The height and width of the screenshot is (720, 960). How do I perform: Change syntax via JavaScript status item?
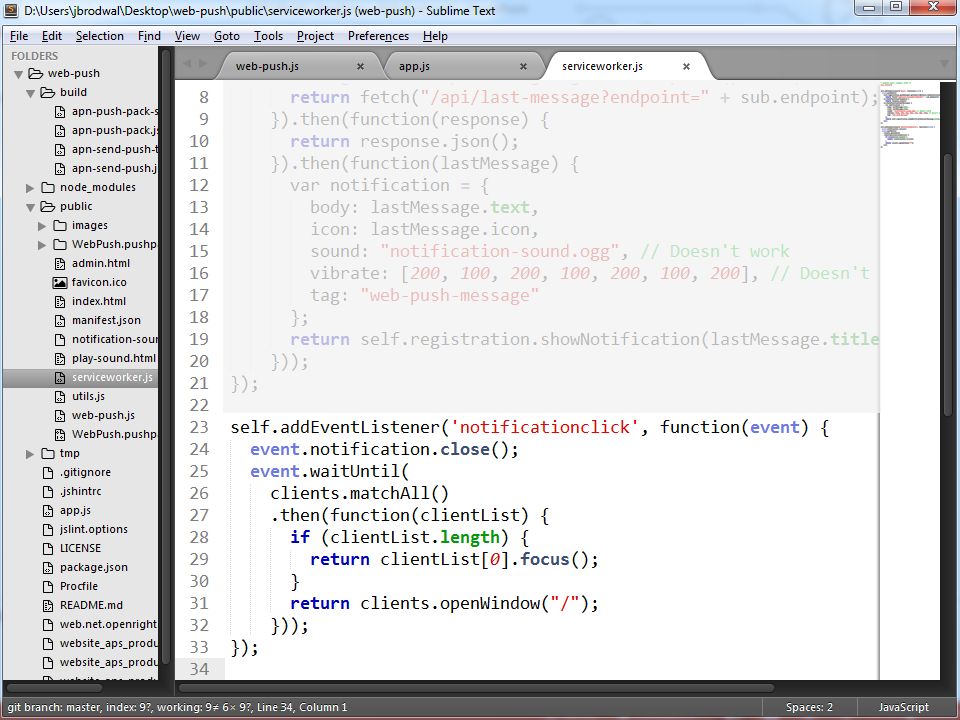[x=904, y=708]
